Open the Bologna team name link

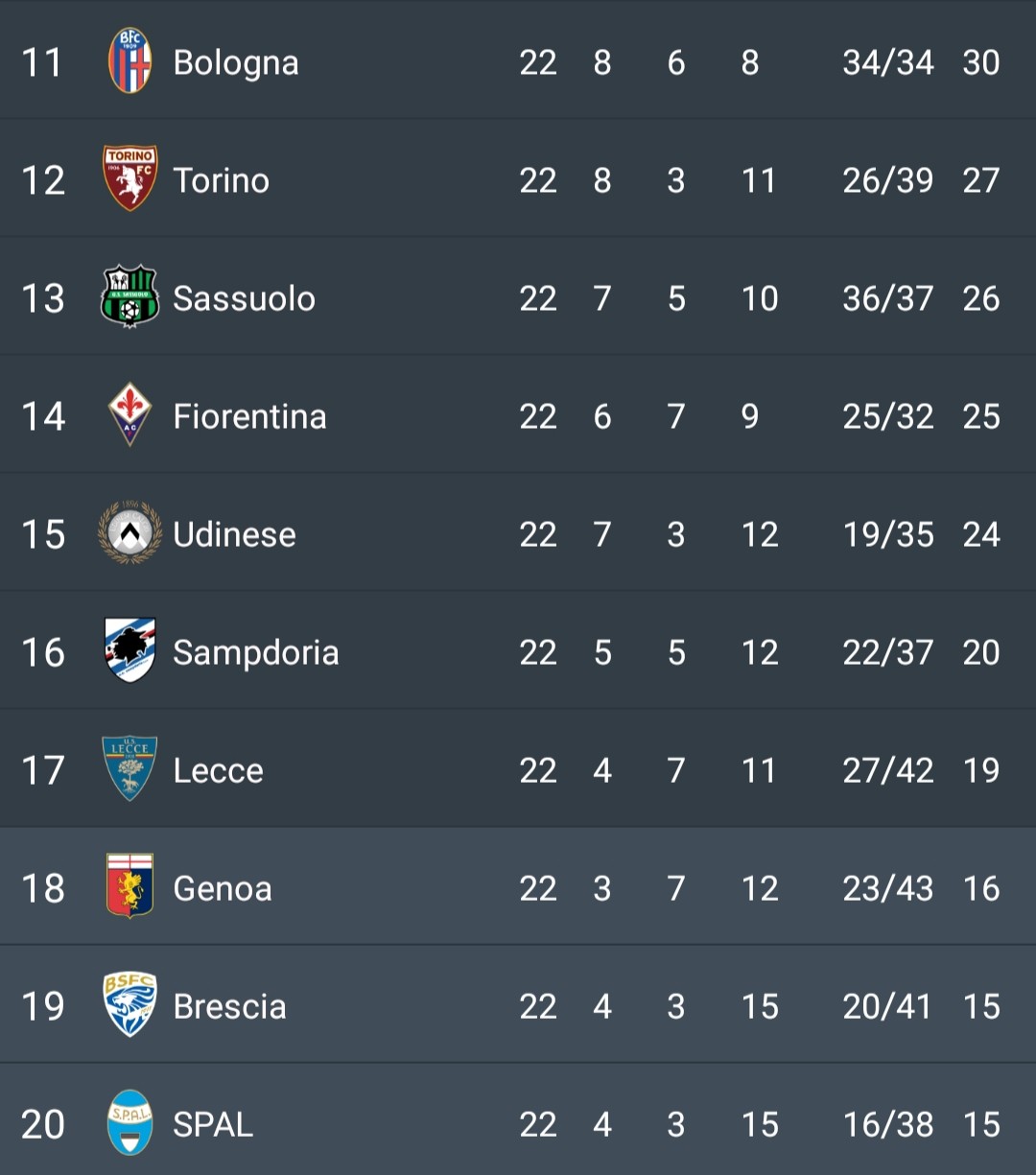236,63
